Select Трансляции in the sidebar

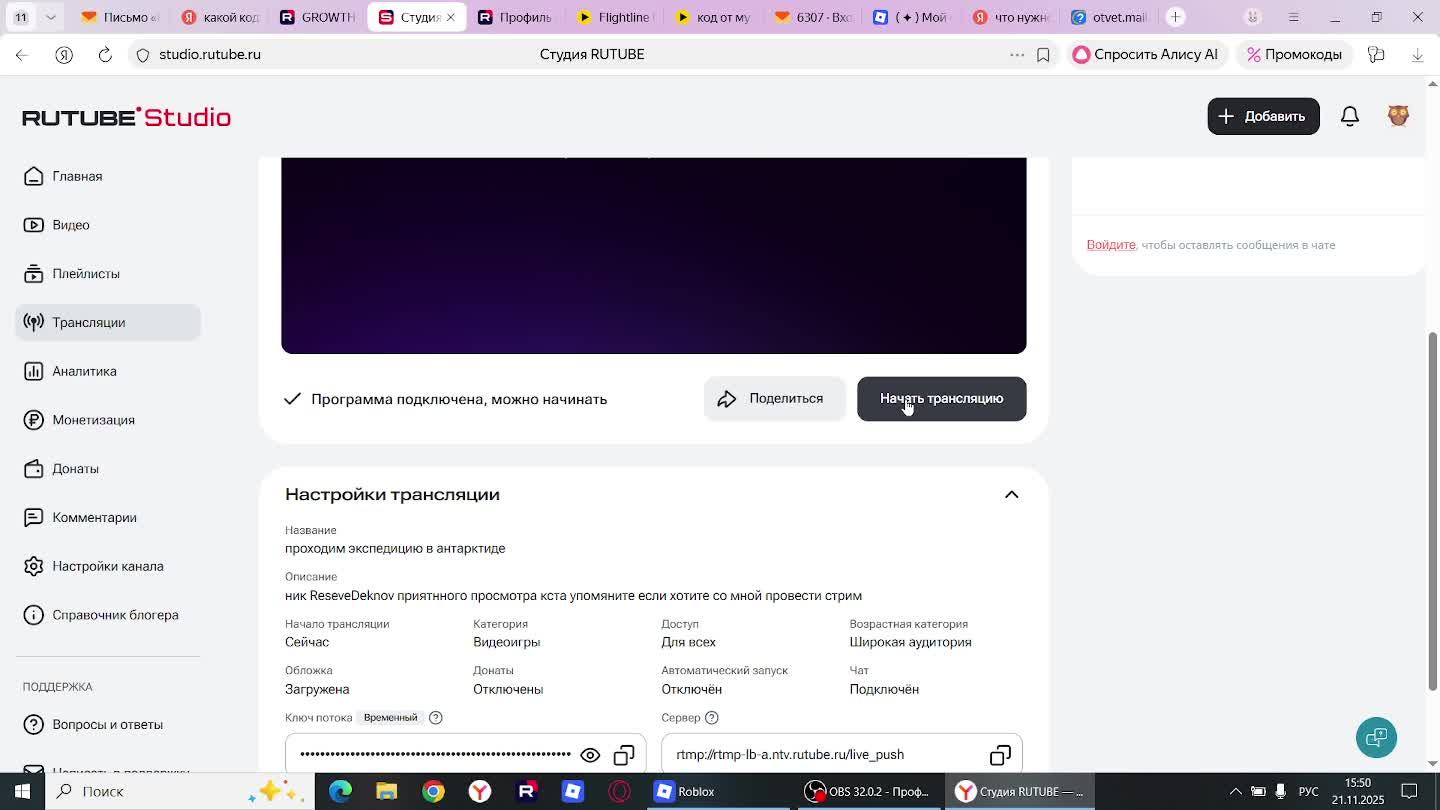[x=108, y=322]
